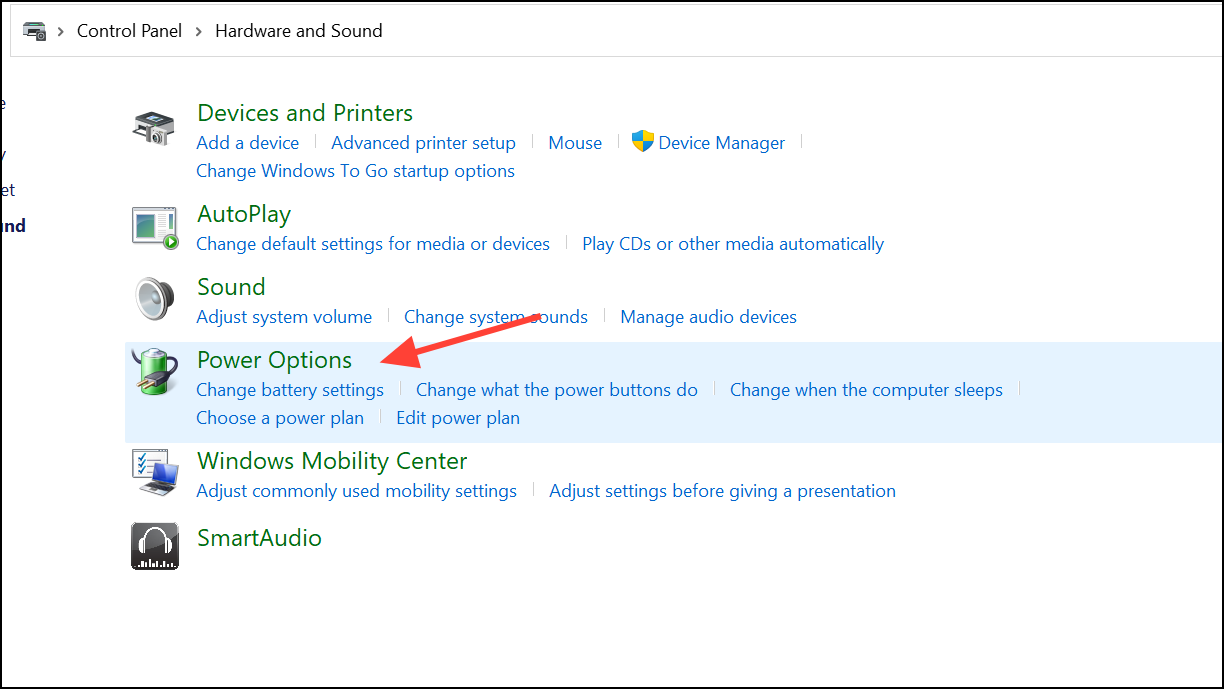Open Change what the power buttons do
The width and height of the screenshot is (1224, 689).
[557, 389]
